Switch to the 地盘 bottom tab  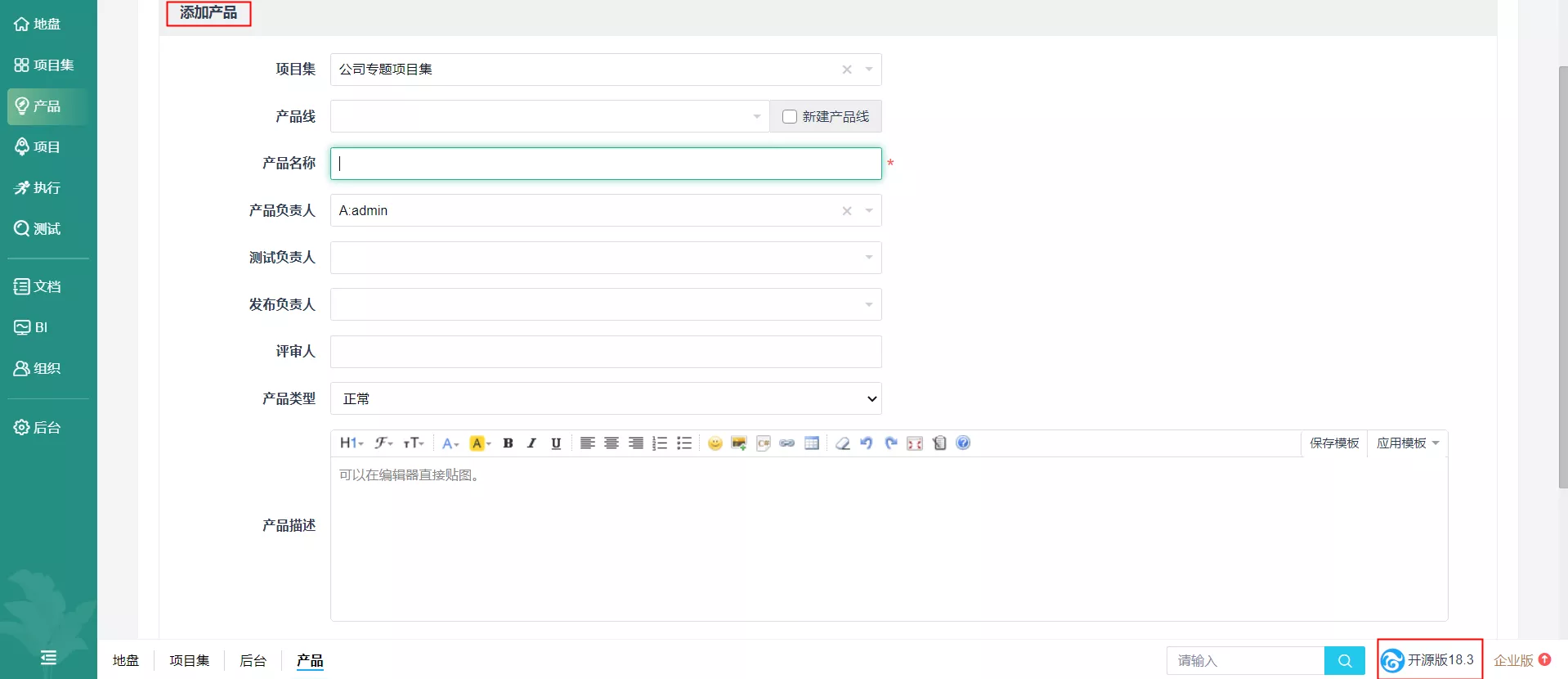point(126,660)
